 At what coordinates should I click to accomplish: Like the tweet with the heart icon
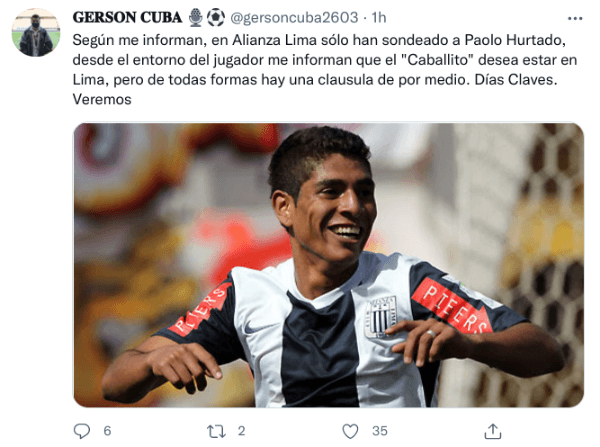coord(350,431)
